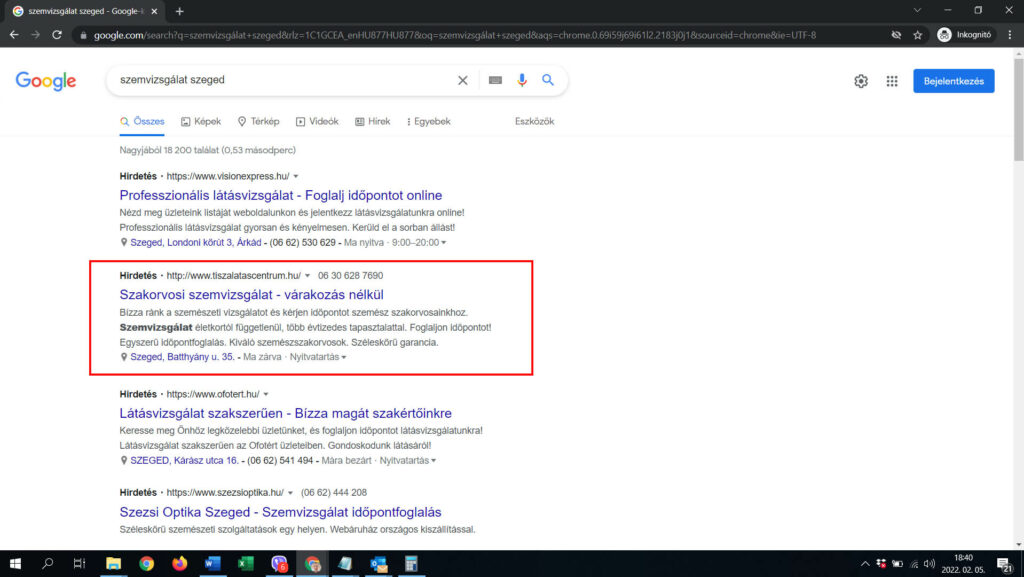This screenshot has width=1024, height=577.
Task: Switch to the Térkép tab
Action: pos(259,121)
